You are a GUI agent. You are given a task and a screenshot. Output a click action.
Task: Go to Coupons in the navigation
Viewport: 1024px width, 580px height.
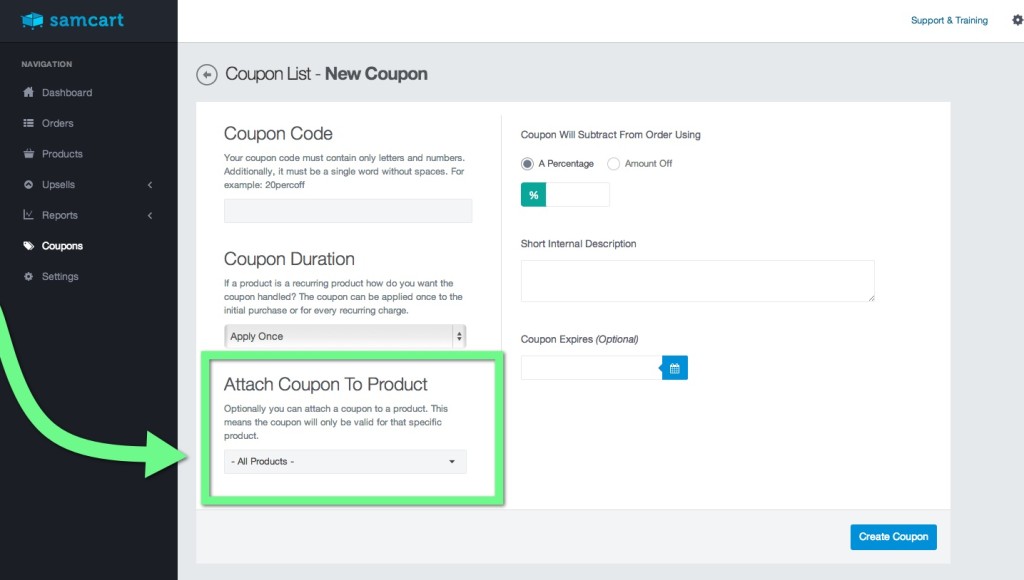point(62,246)
